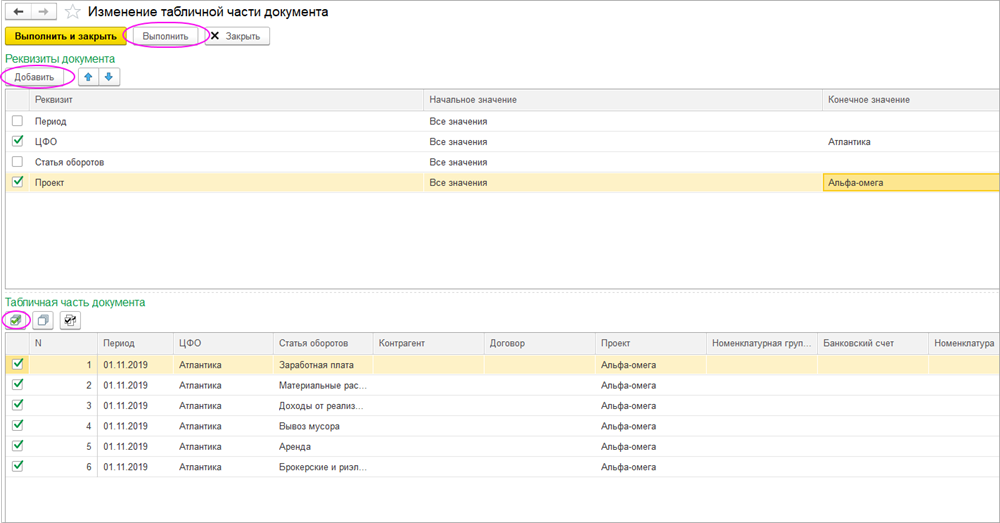Close the form with the Закрыть button
The image size is (1000, 523).
point(236,36)
